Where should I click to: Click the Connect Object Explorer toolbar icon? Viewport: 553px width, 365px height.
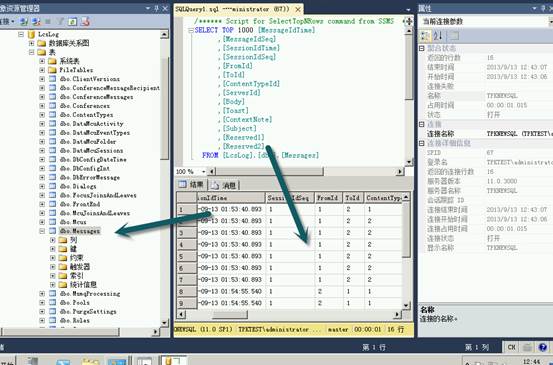(x=24, y=22)
